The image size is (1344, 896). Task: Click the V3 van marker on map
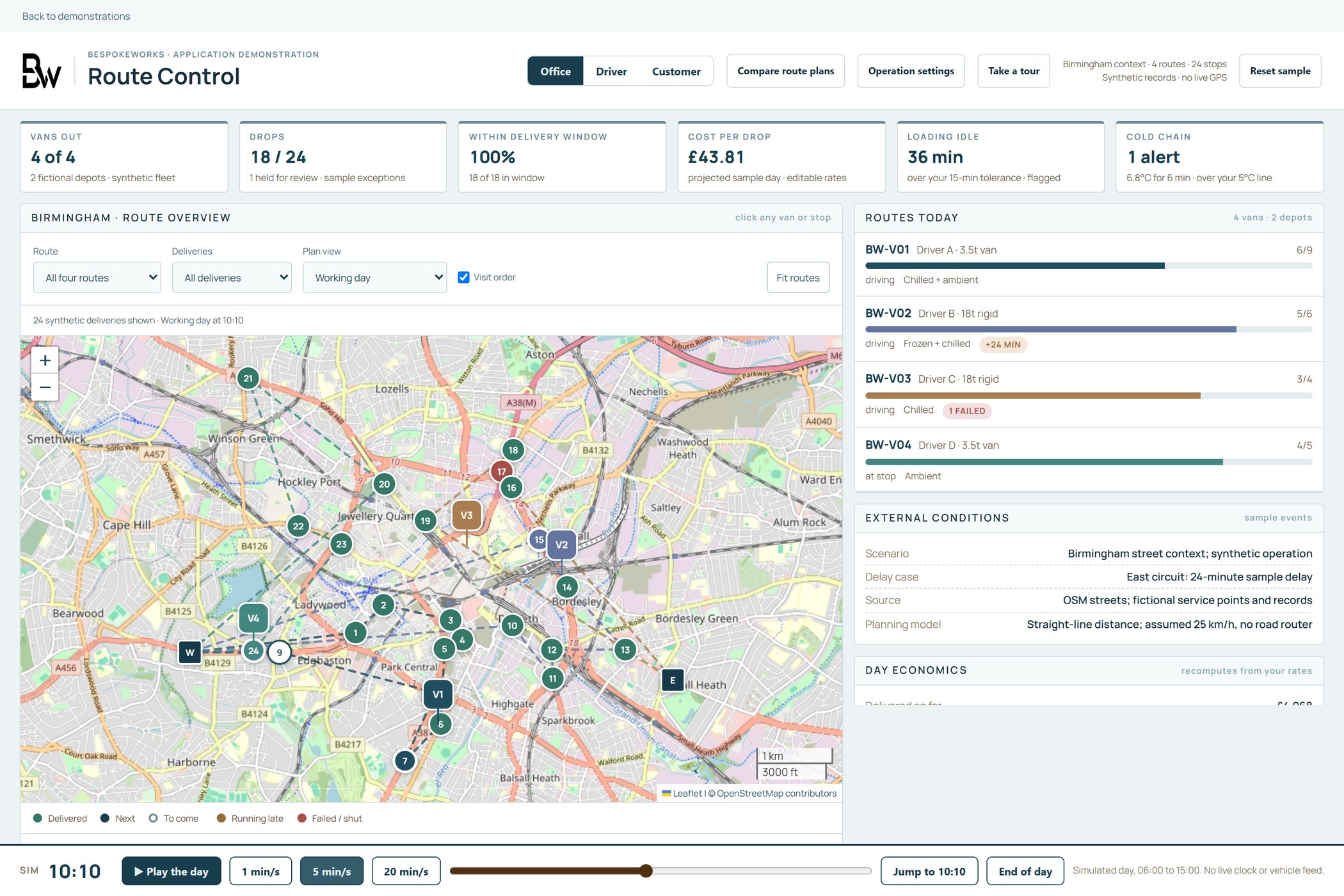[x=467, y=515]
